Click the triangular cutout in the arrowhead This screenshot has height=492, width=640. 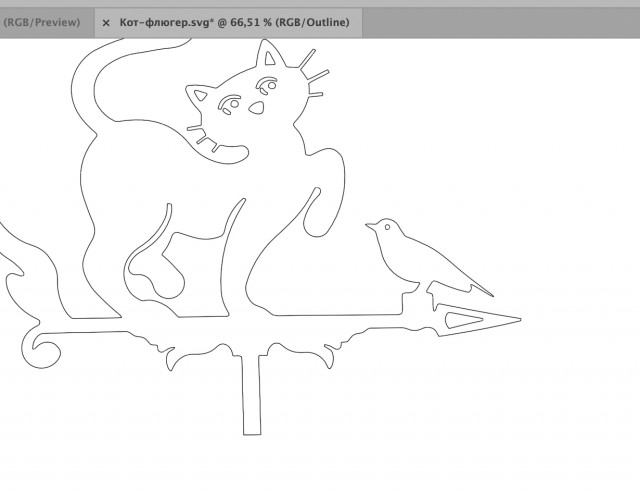coord(460,320)
